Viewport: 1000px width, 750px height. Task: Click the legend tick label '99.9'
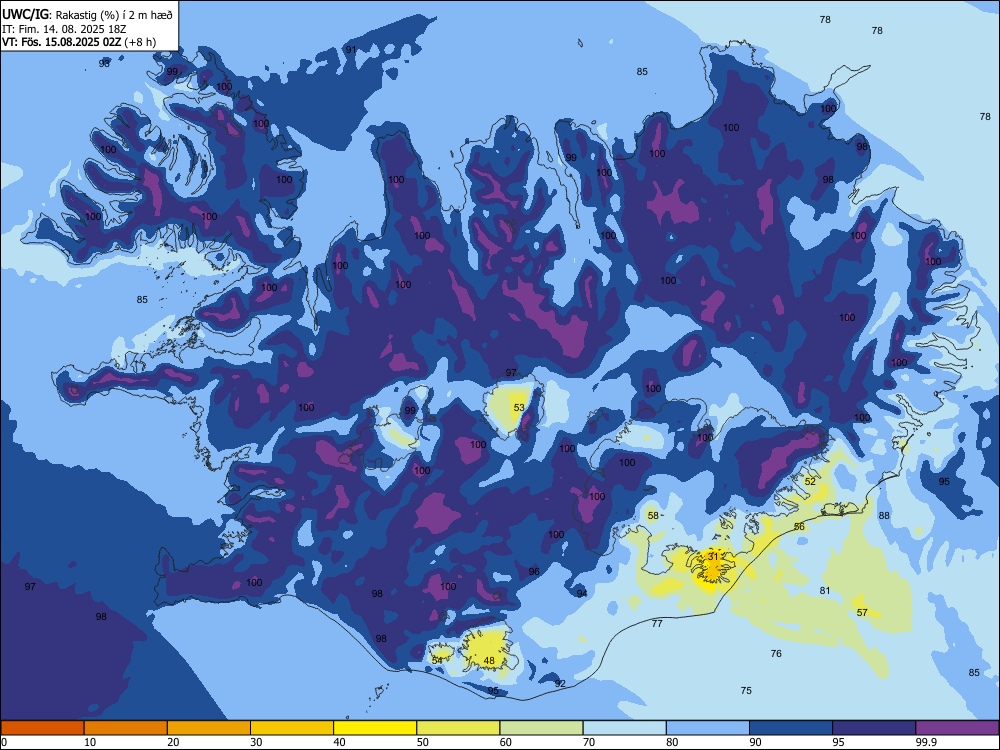coord(926,742)
